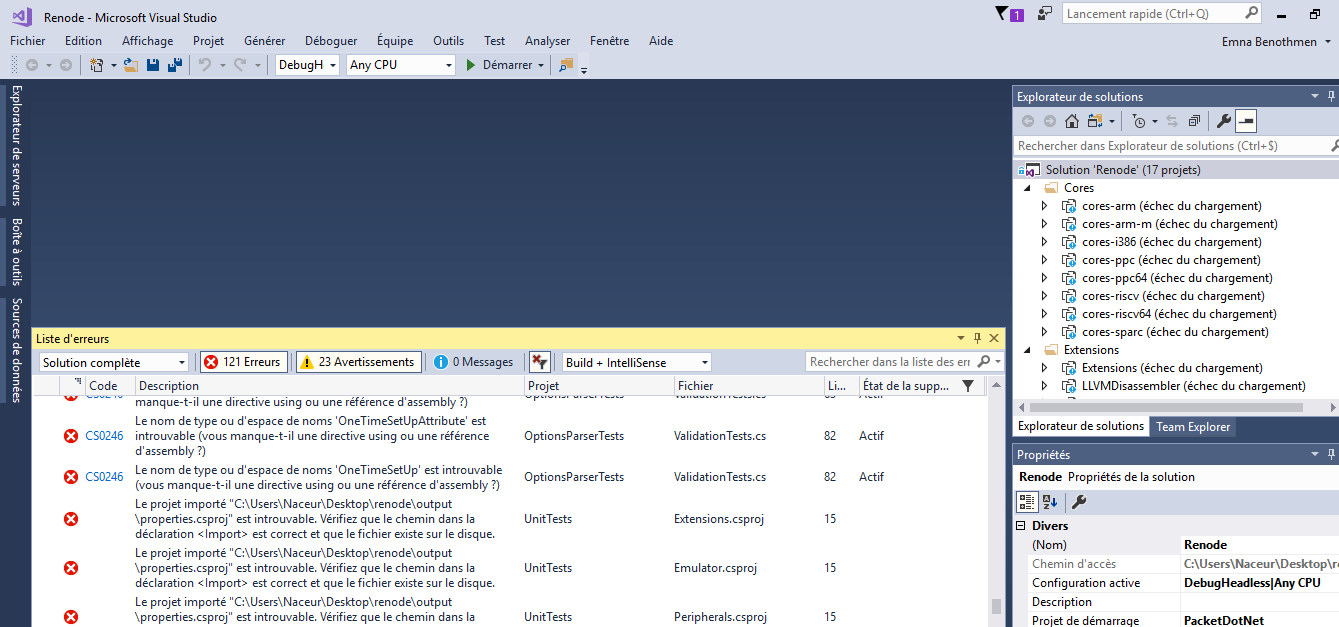Open the Fichier menu
1339x627 pixels.
pos(28,41)
